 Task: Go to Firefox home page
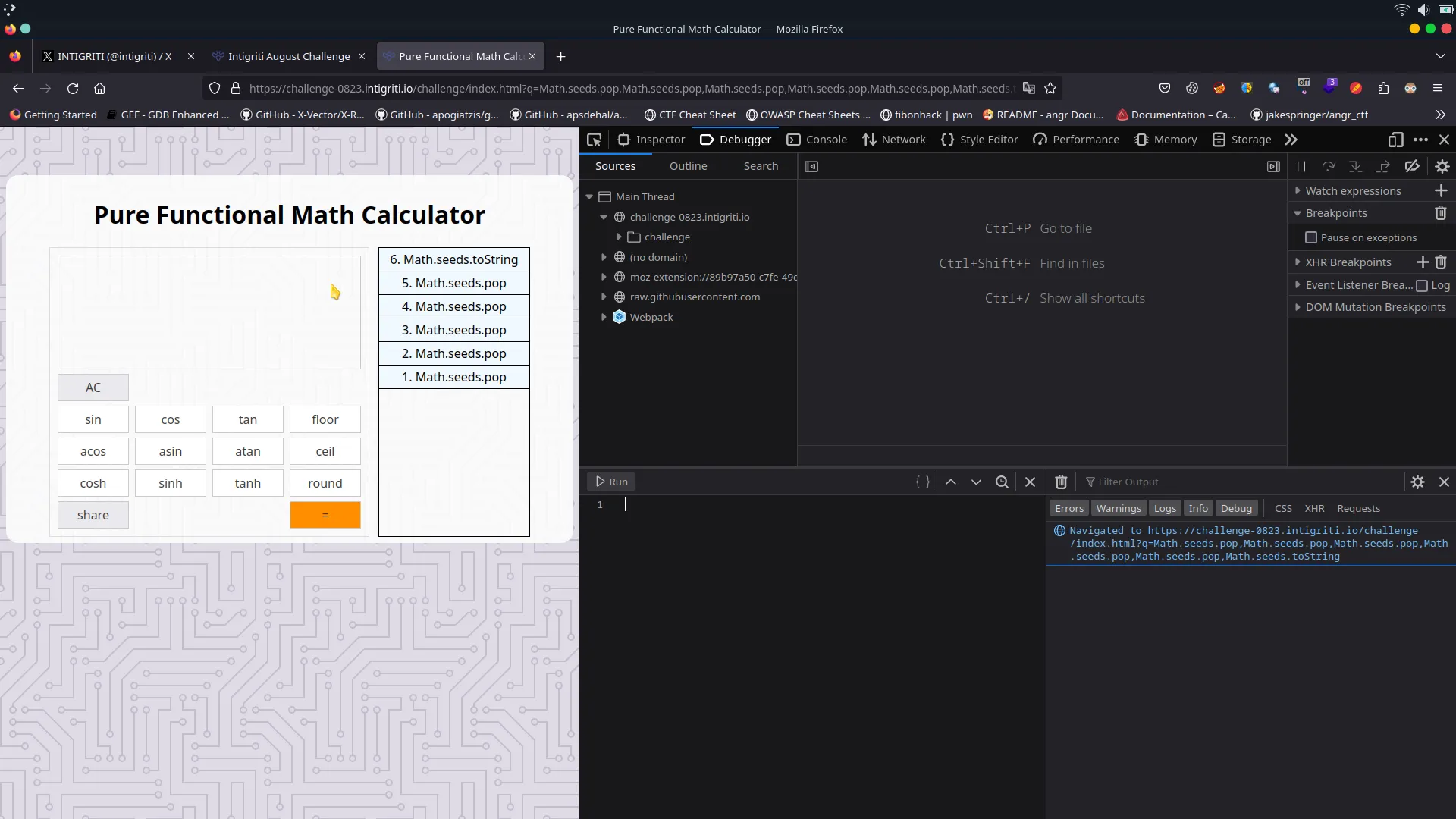click(x=99, y=89)
